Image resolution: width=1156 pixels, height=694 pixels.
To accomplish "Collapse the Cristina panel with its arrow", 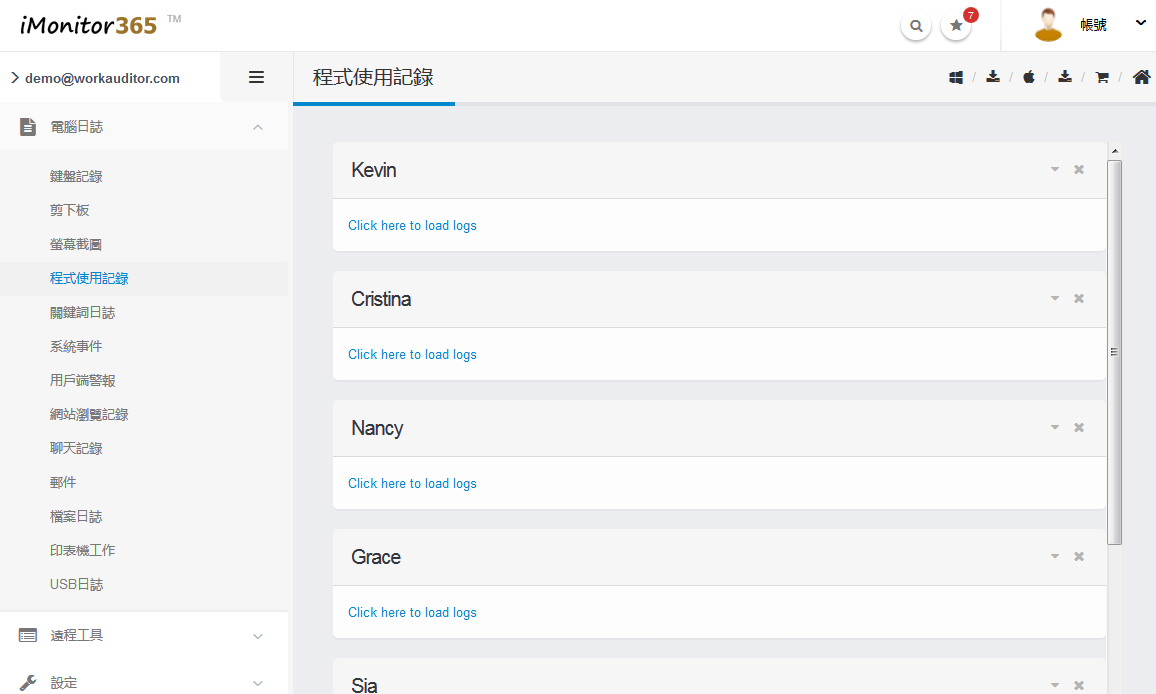I will click(1054, 299).
